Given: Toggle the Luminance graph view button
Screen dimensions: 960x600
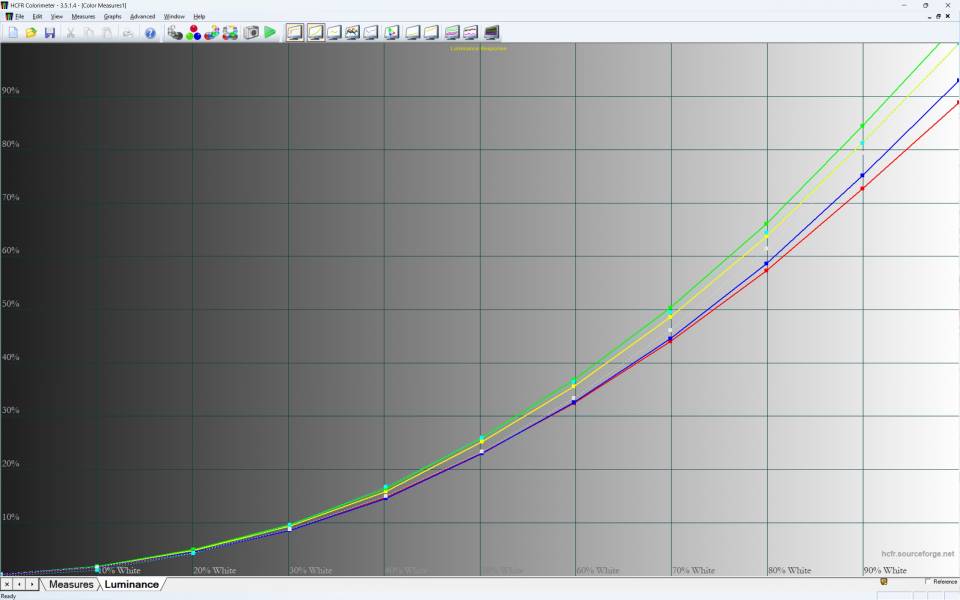Looking at the screenshot, I should [315, 33].
